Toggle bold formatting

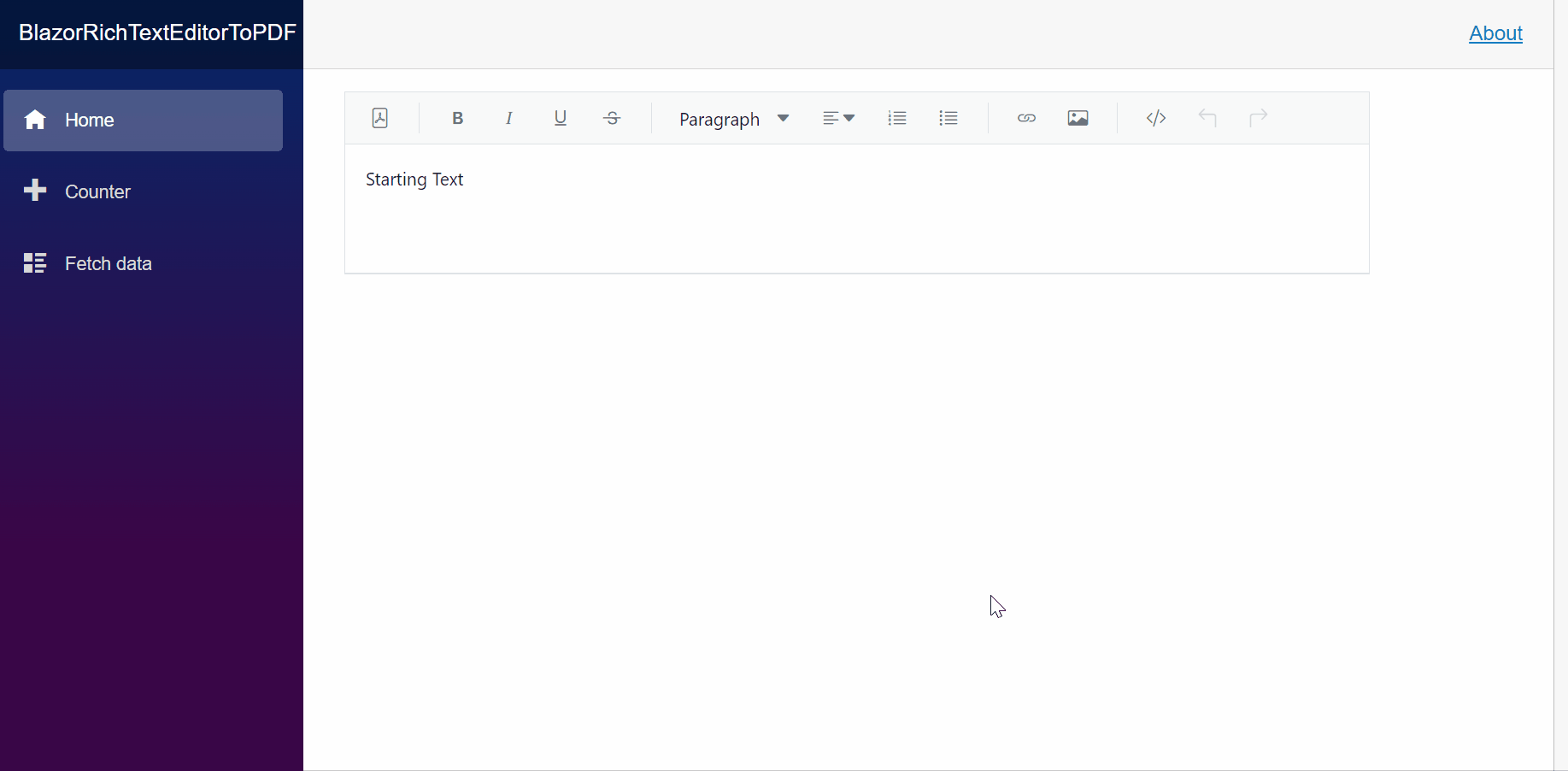457,118
